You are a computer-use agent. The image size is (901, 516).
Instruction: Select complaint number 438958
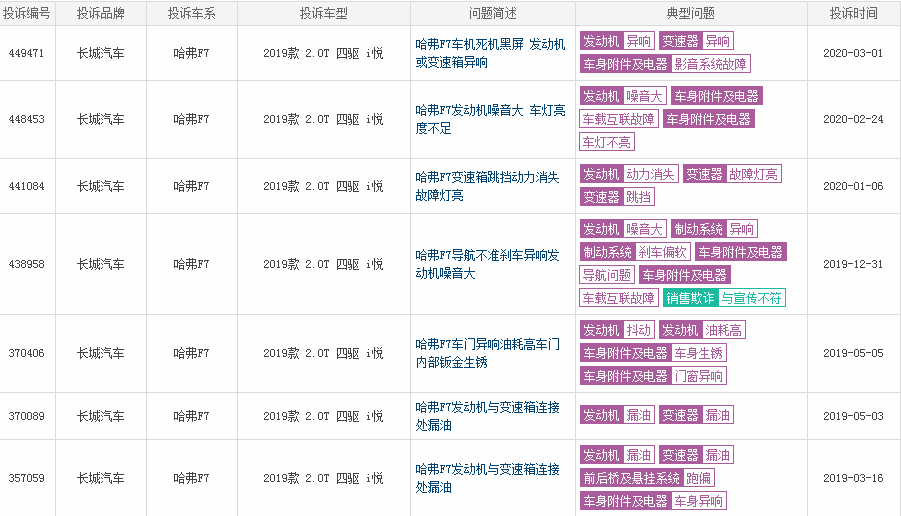(x=26, y=264)
